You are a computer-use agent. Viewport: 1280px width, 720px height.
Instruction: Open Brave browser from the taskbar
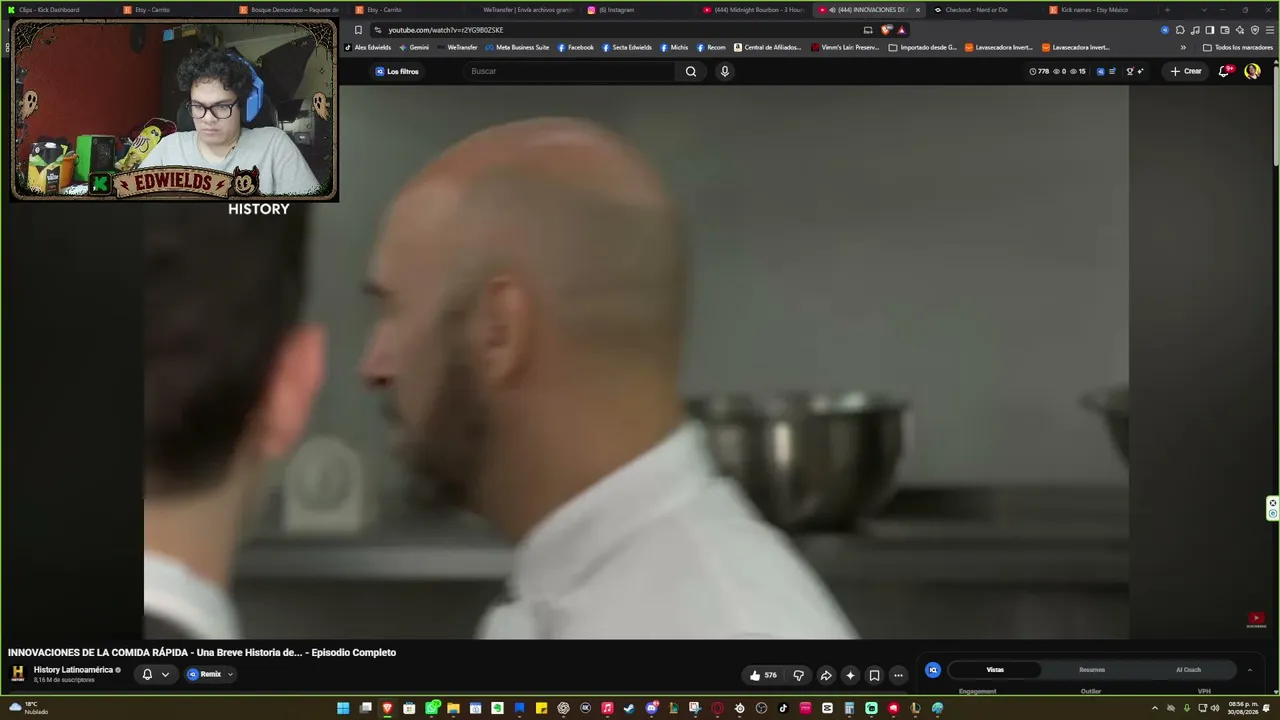tap(387, 708)
